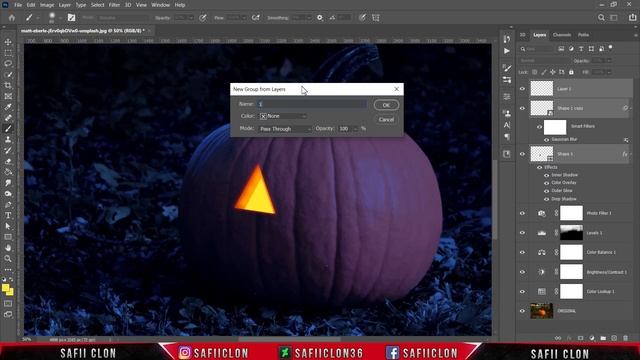Click the Name field in group dialog
640x360 pixels.
click(x=312, y=104)
